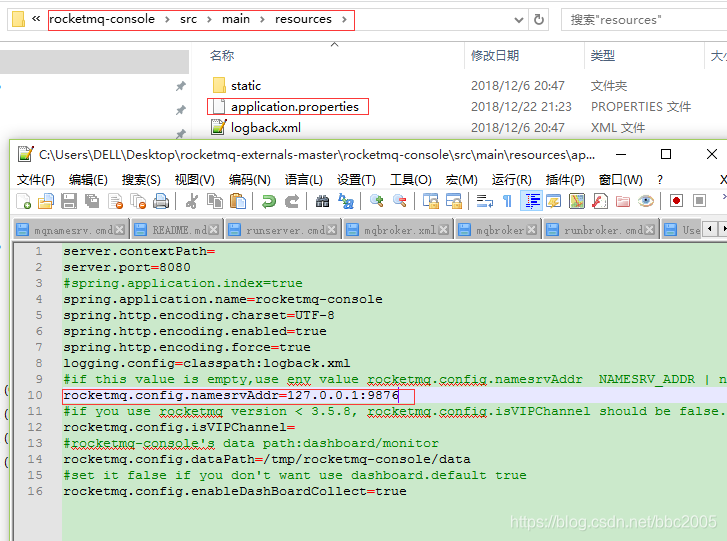Open the 视图(V) menu

[x=195, y=179]
